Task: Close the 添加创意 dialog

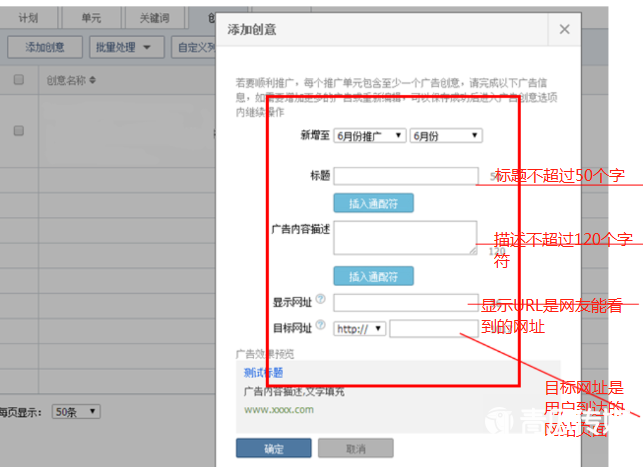Action: click(x=565, y=30)
